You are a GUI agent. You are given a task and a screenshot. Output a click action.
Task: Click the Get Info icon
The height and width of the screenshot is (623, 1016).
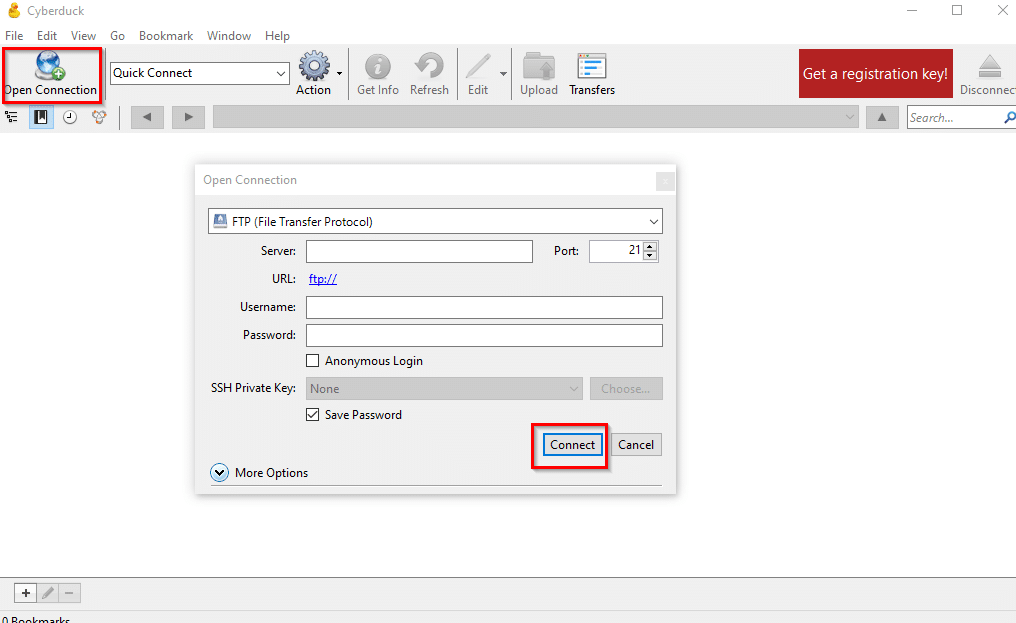(x=378, y=75)
